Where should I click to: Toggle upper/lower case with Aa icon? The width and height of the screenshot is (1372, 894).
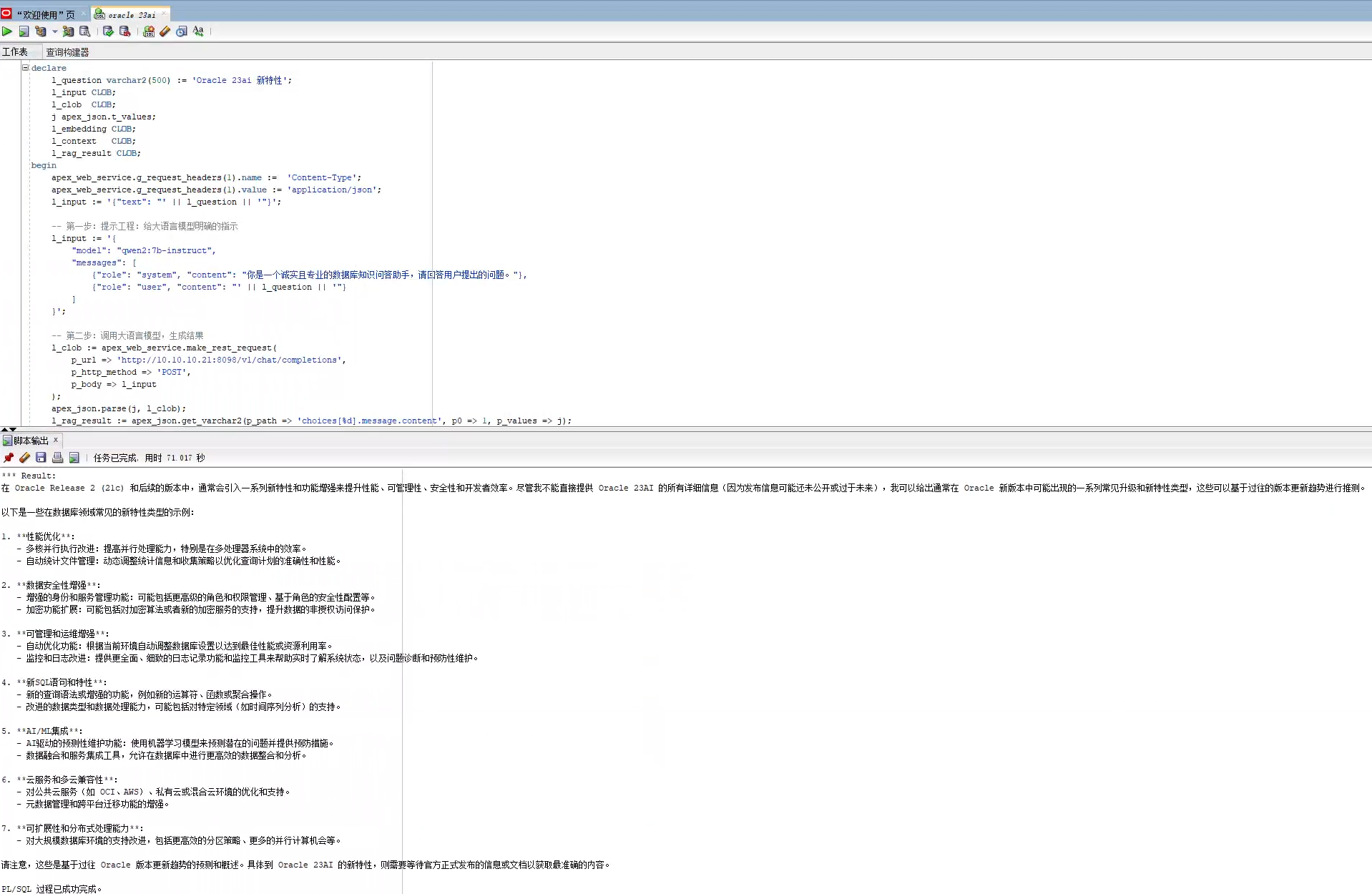198,31
